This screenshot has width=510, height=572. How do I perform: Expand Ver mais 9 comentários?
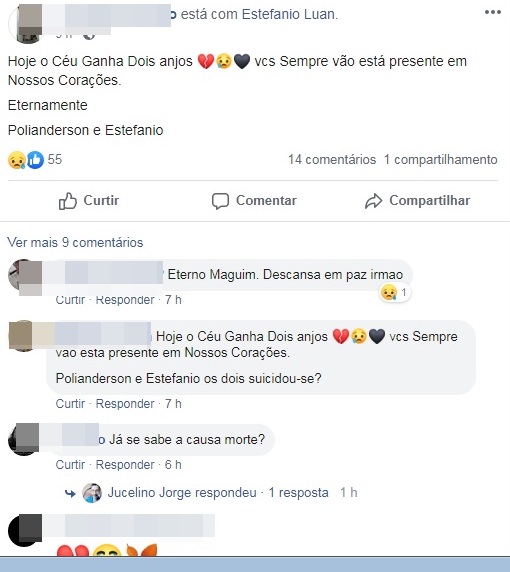click(x=75, y=243)
